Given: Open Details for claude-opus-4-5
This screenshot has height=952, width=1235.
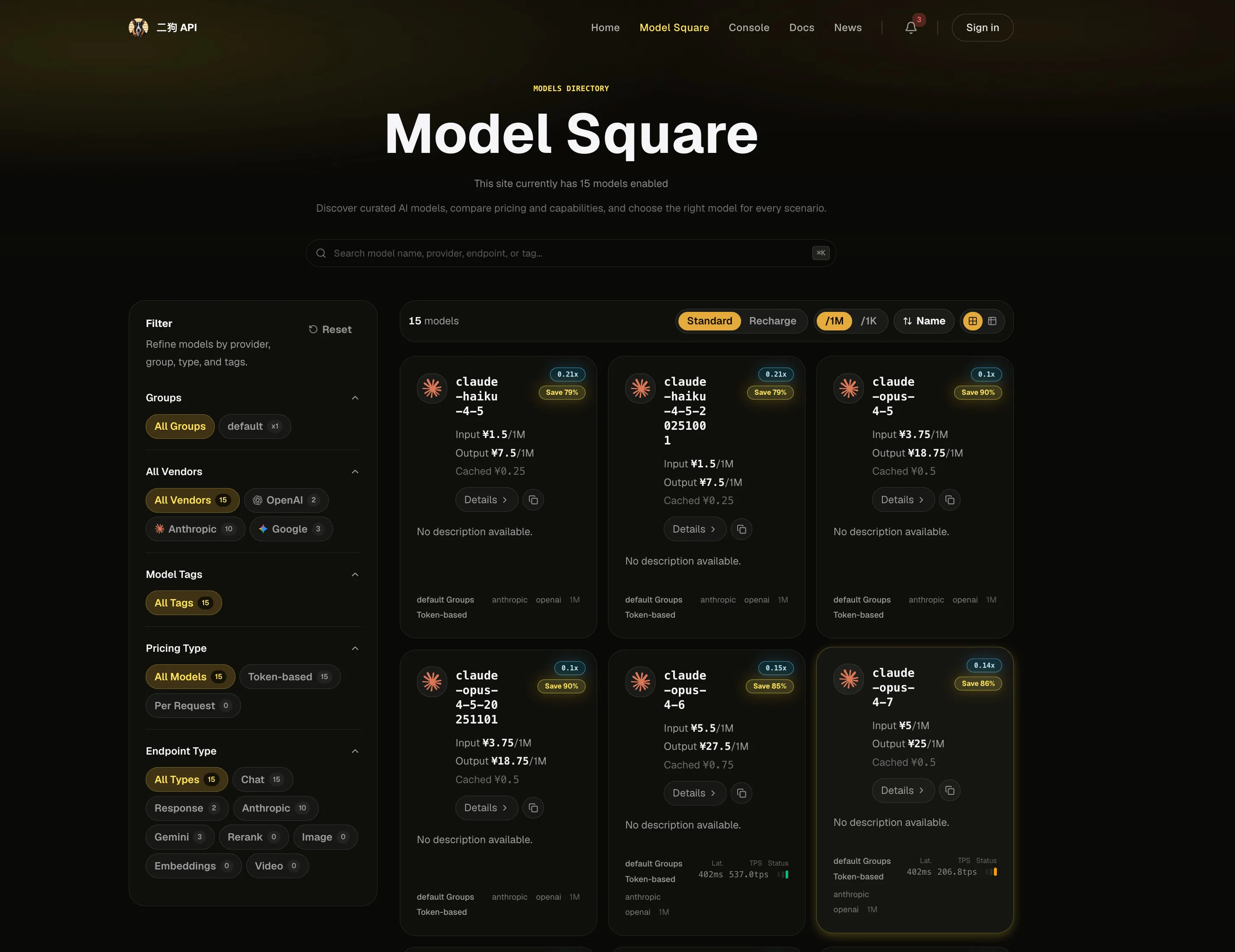Looking at the screenshot, I should point(903,500).
